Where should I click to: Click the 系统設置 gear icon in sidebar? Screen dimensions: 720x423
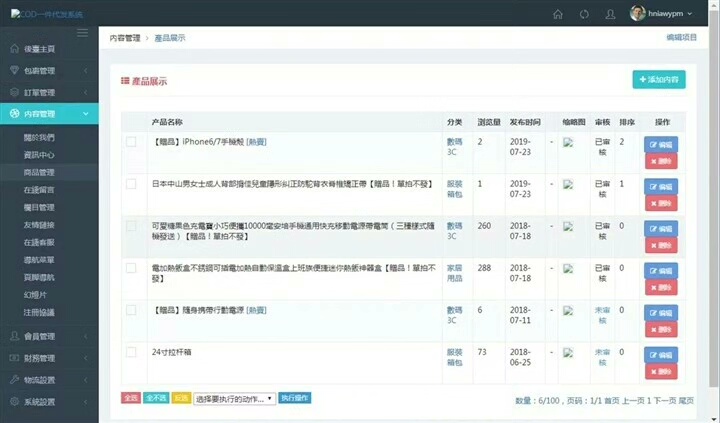click(x=13, y=401)
